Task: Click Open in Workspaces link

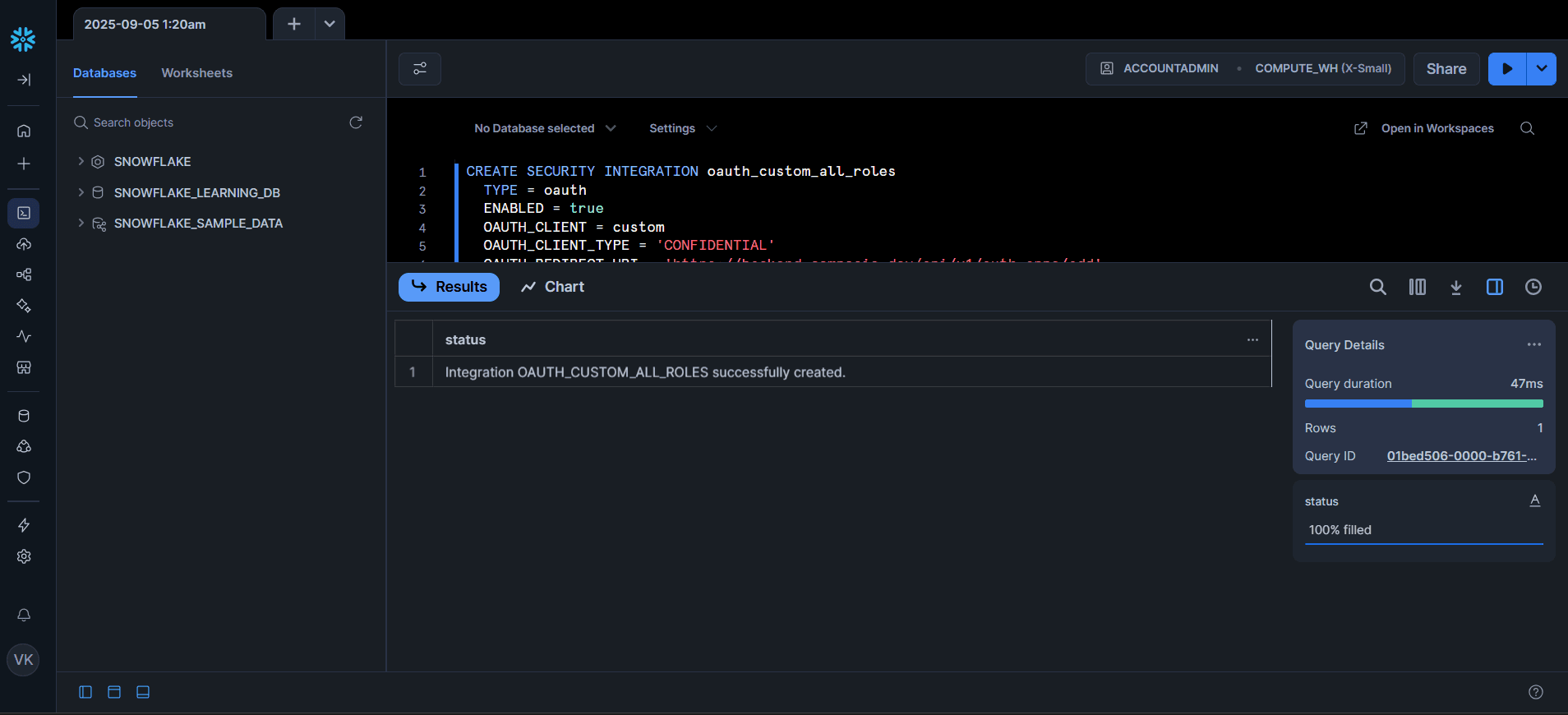Action: point(1424,128)
